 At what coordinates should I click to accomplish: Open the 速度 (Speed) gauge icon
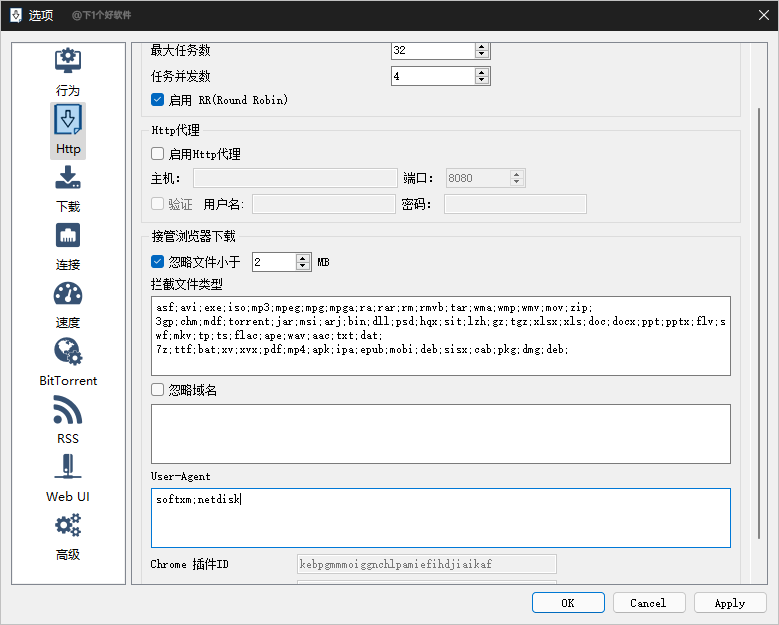[x=68, y=293]
